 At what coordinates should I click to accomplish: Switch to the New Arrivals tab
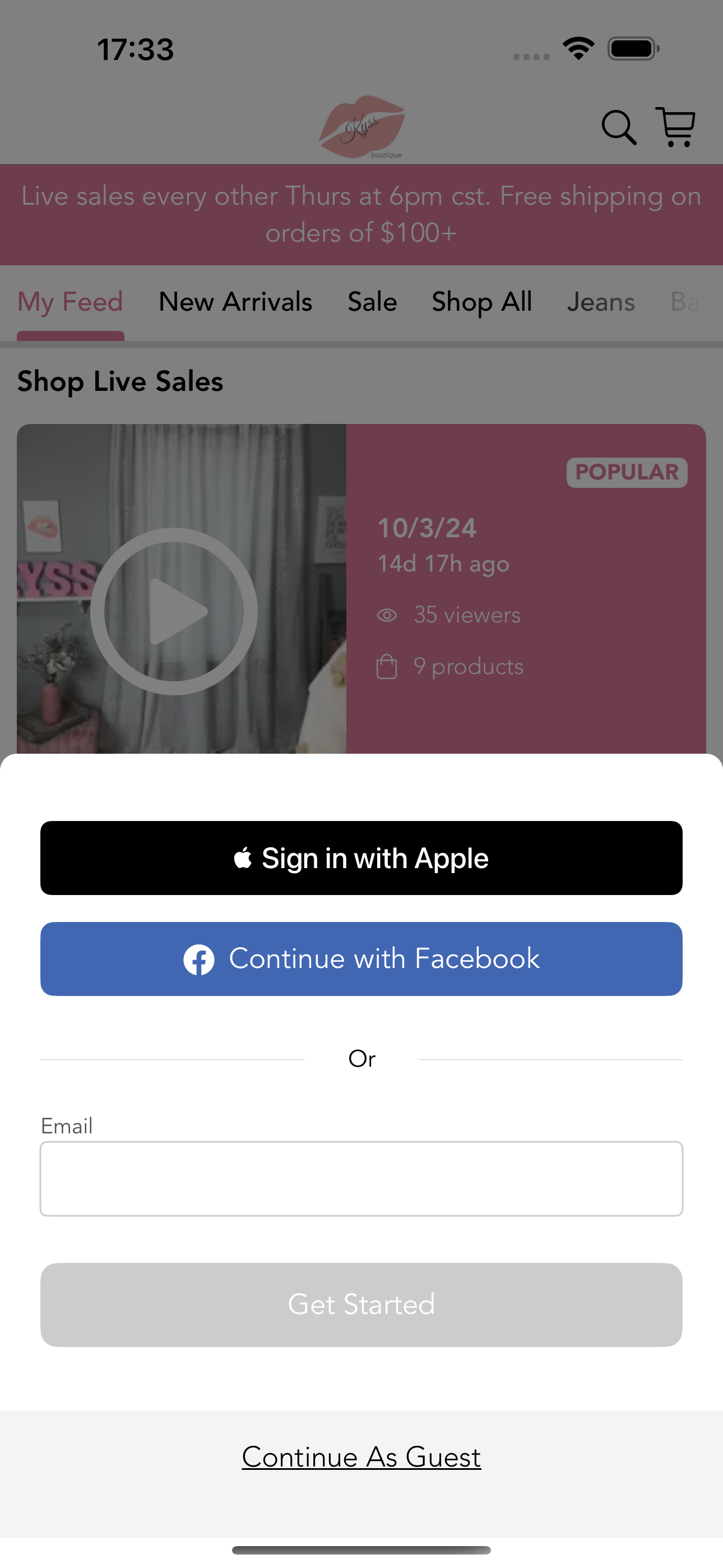click(x=235, y=302)
